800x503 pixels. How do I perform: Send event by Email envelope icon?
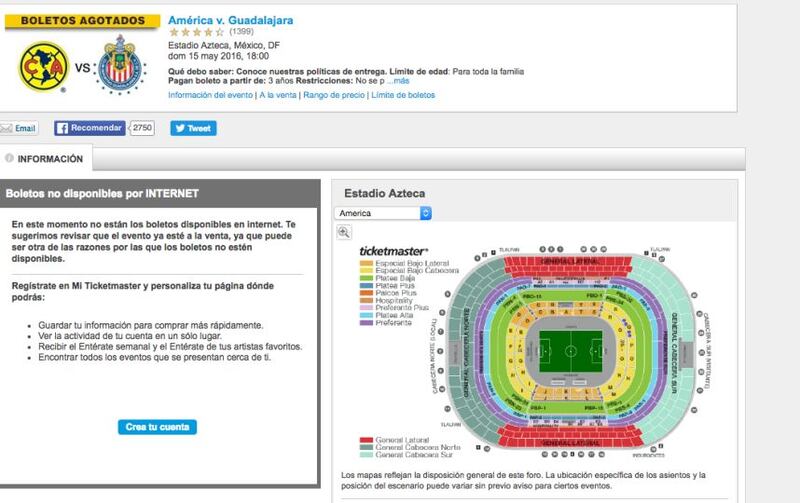point(6,128)
